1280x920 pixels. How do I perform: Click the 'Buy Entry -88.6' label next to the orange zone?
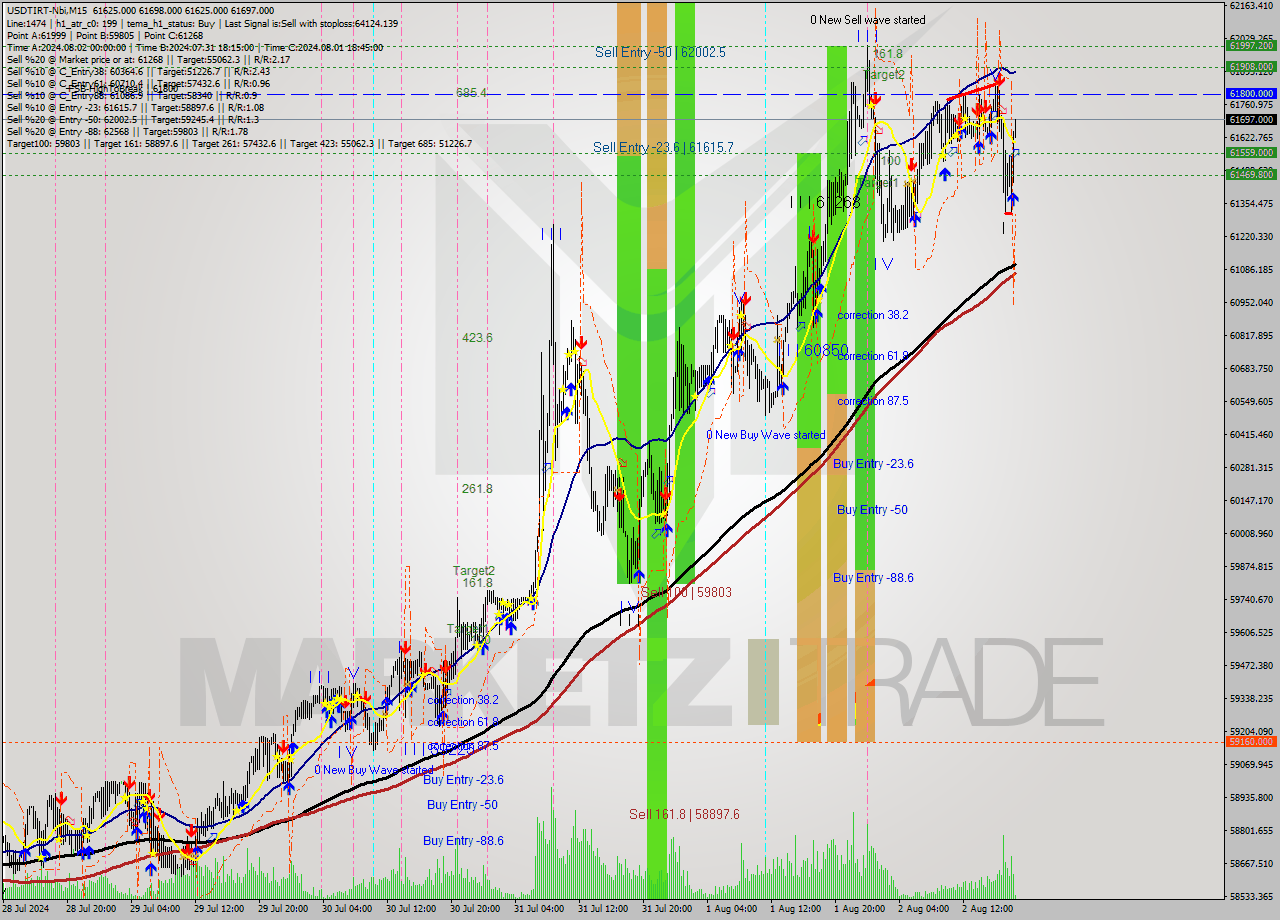coord(873,578)
